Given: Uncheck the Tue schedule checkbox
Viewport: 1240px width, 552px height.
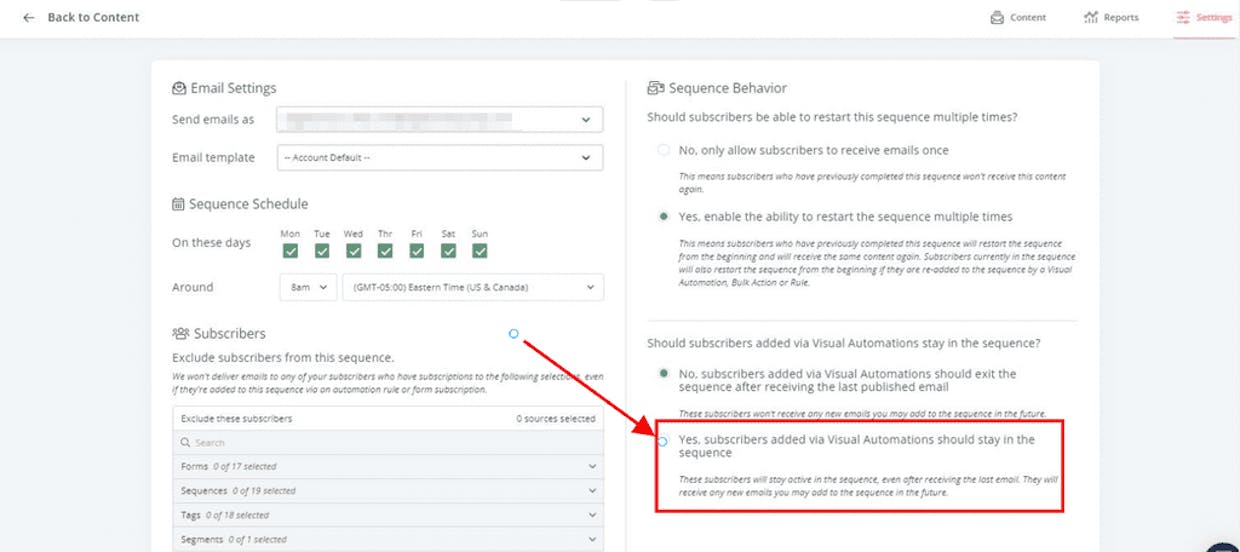Looking at the screenshot, I should click(322, 251).
